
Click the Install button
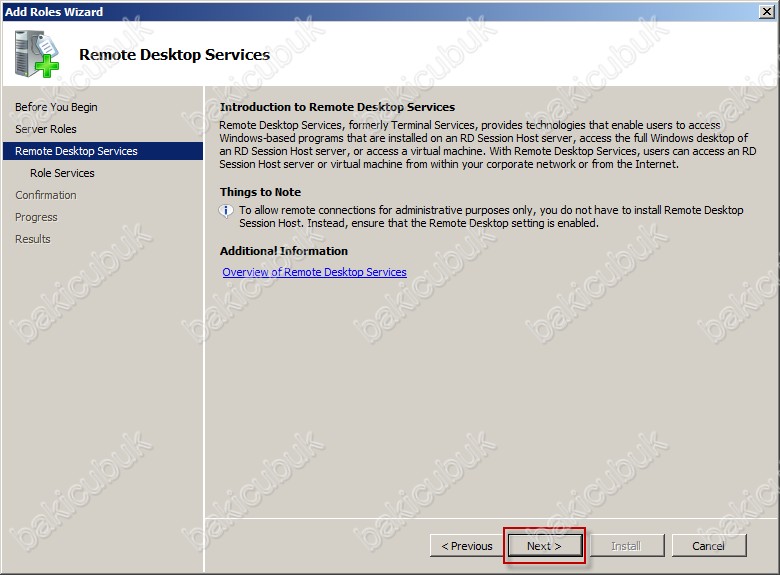tap(626, 546)
